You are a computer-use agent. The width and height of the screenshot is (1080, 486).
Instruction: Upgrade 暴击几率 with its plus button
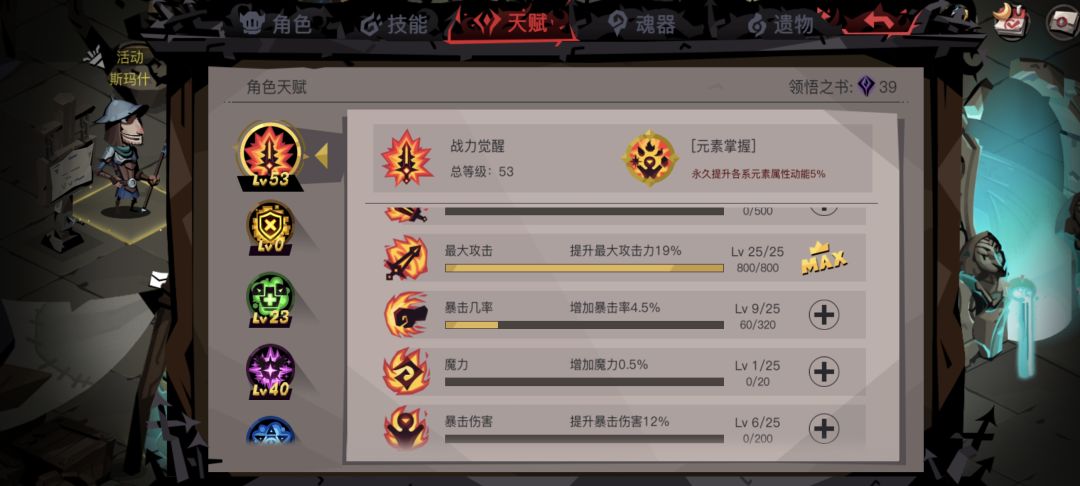tap(824, 315)
